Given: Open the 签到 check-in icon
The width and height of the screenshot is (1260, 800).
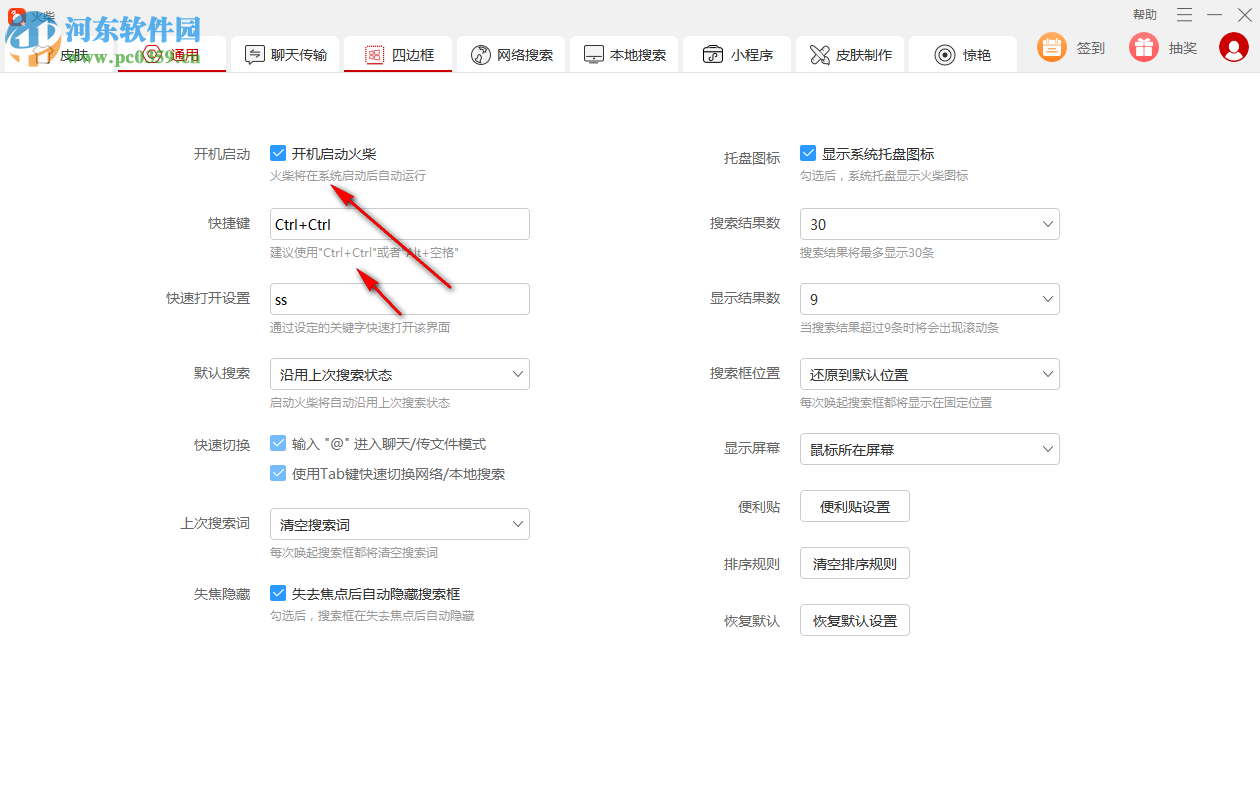Looking at the screenshot, I should (x=1051, y=47).
